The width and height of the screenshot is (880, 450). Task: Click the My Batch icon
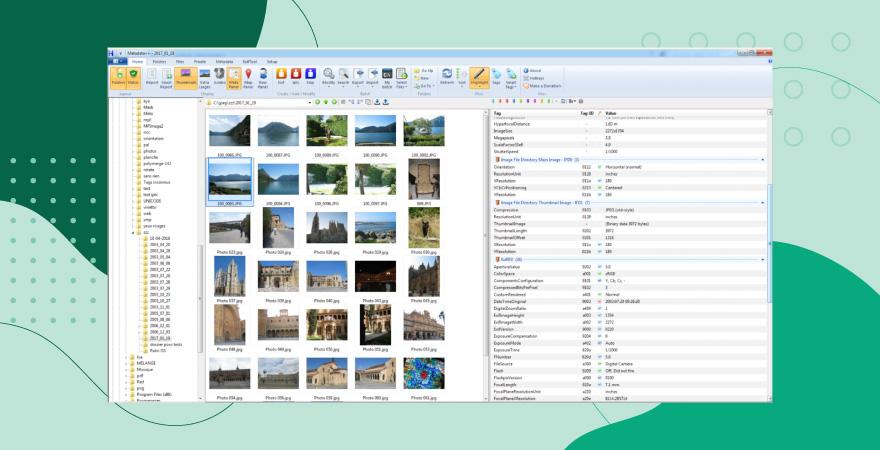[x=387, y=78]
